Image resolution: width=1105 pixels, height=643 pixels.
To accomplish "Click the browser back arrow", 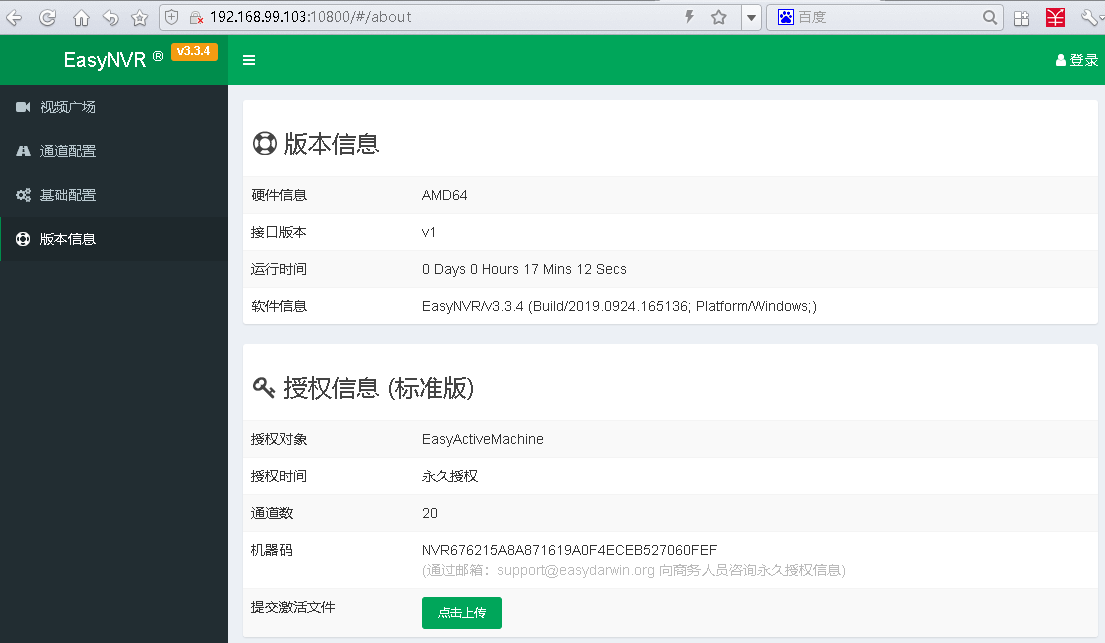I will (x=13, y=17).
